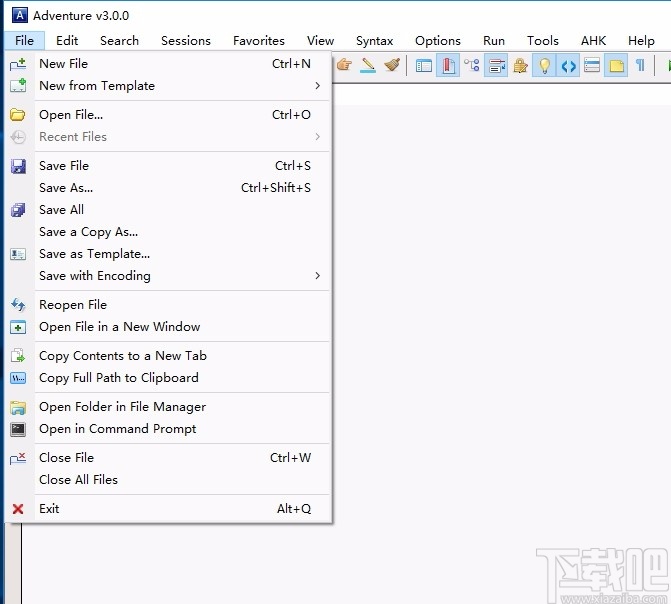Click the padlock read-only toolbar icon
This screenshot has width=671, height=604.
tap(520, 65)
